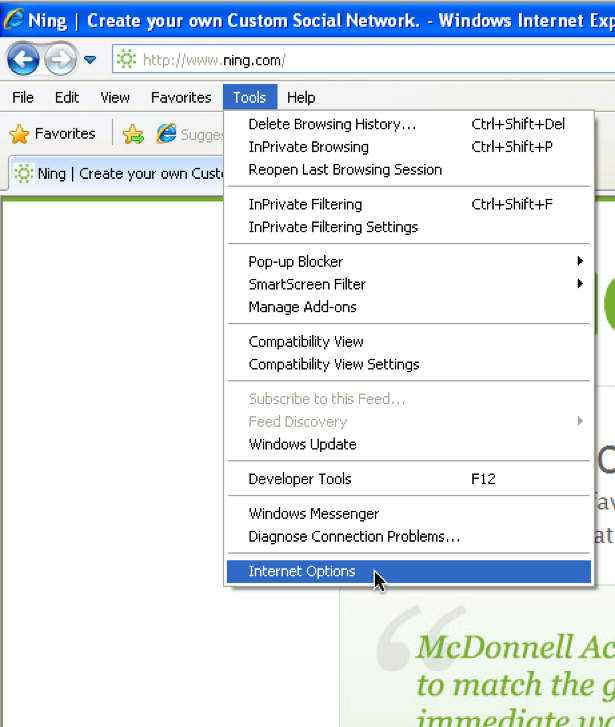
Task: Open the Help menu
Action: point(301,97)
